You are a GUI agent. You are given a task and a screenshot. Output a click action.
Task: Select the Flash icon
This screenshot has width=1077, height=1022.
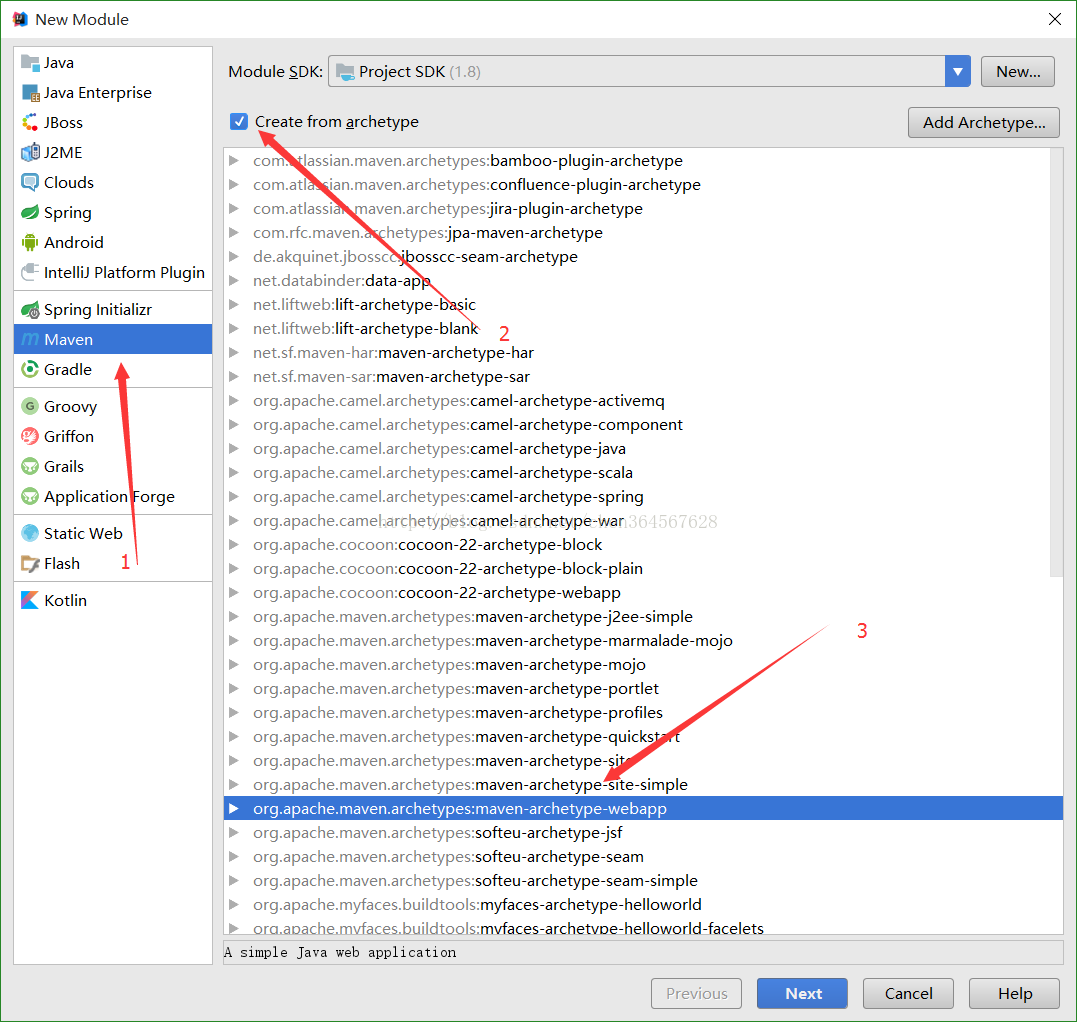pos(30,564)
